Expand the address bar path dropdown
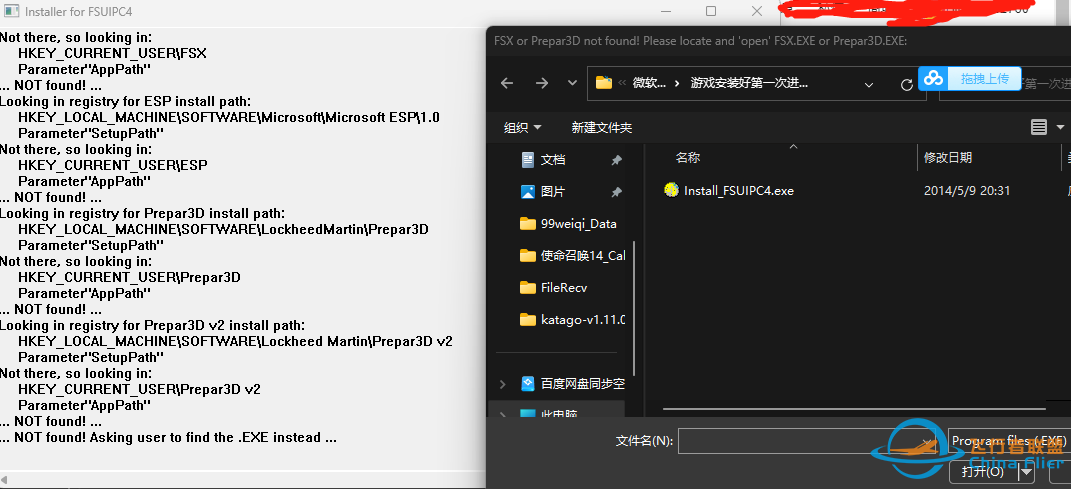1071x489 pixels. pos(869,85)
